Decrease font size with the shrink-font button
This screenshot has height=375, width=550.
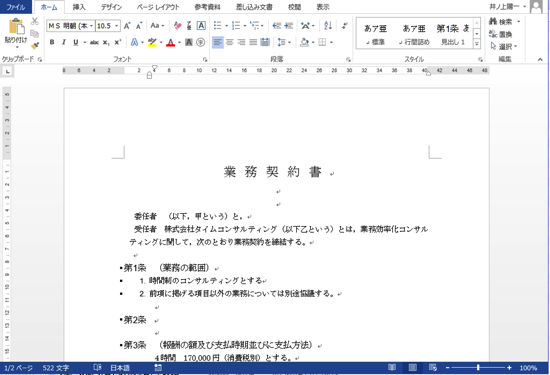pyautogui.click(x=139, y=26)
